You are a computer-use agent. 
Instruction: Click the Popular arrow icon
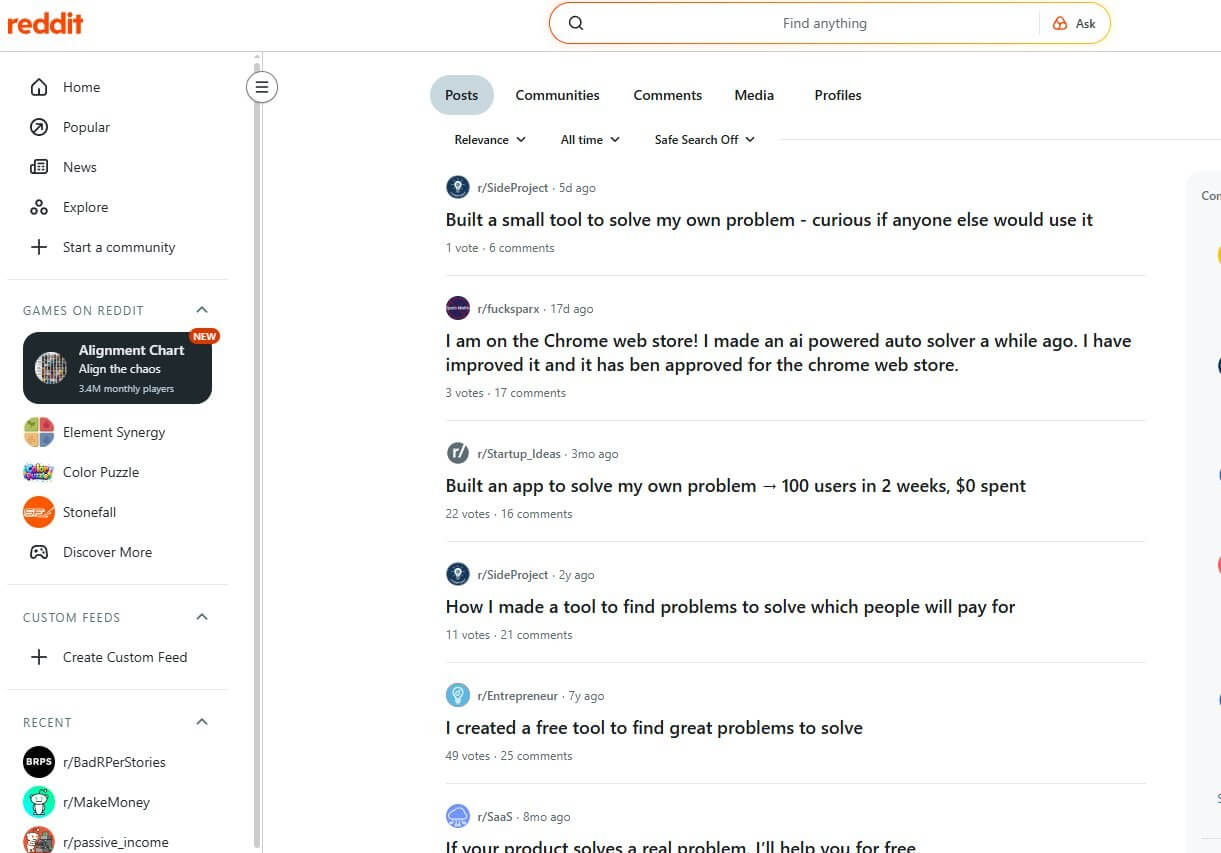click(39, 127)
